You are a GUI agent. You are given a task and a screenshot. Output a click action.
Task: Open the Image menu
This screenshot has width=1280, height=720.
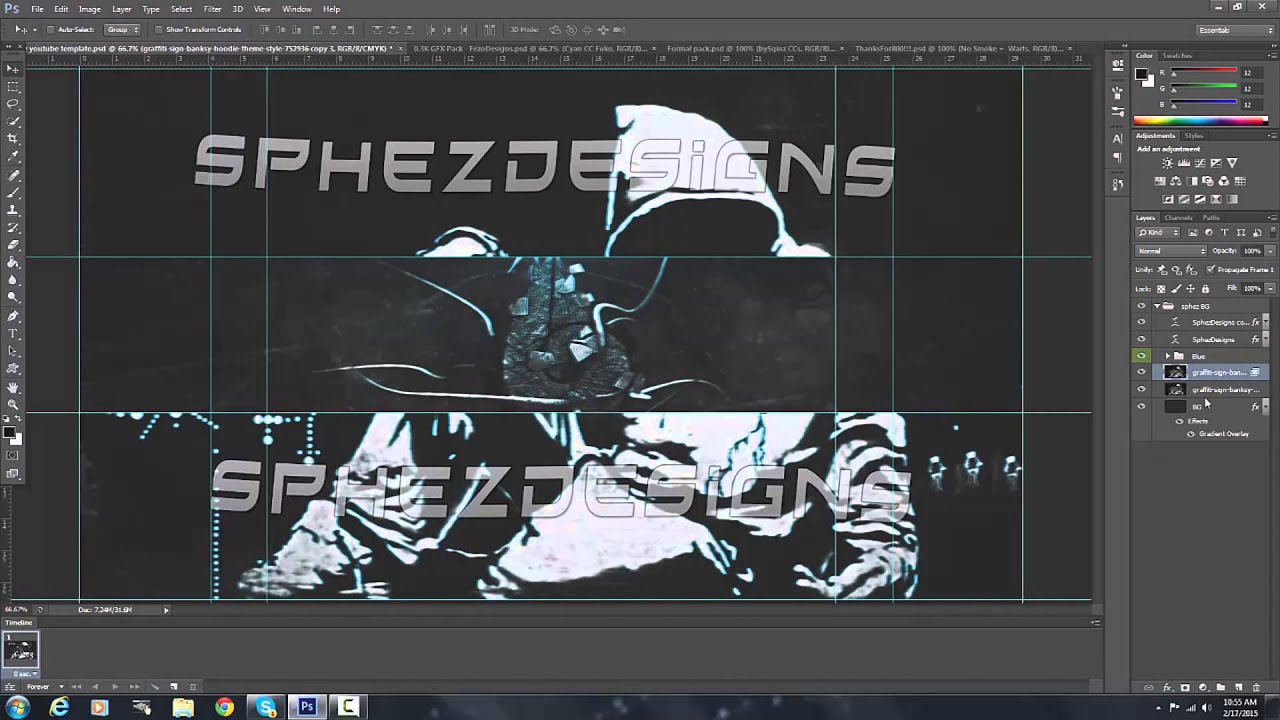(x=89, y=9)
